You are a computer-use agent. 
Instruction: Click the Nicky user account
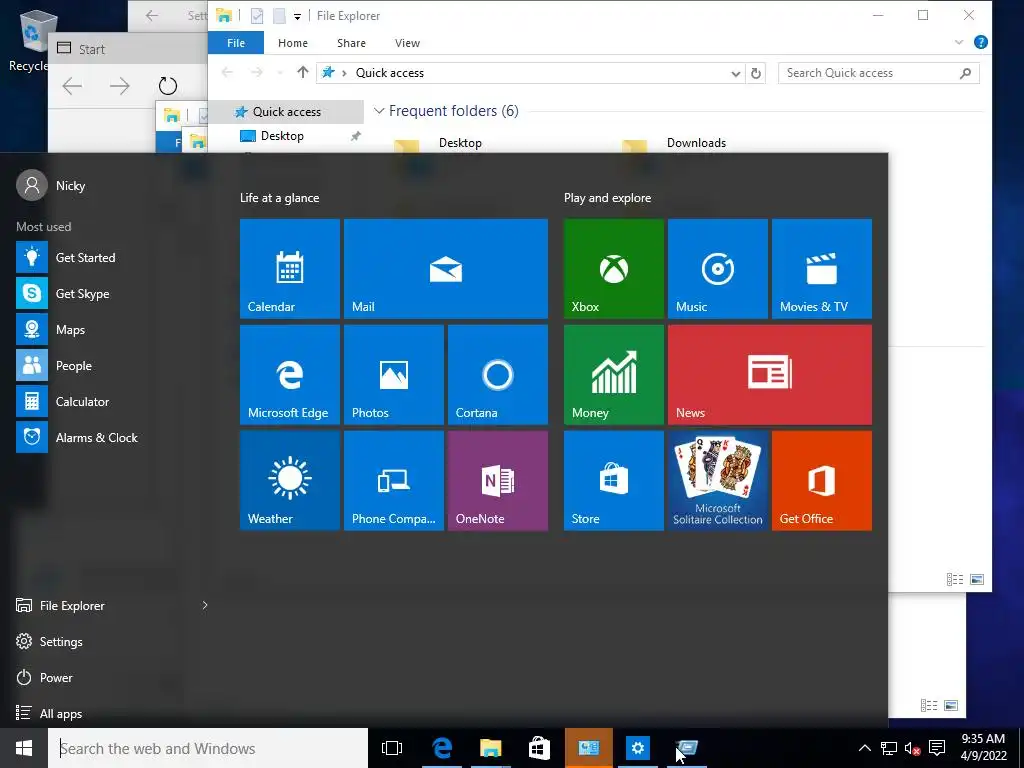51,185
